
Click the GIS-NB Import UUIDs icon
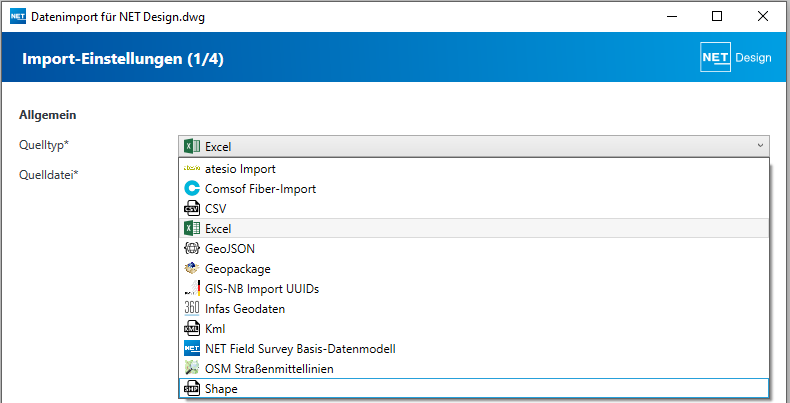pyautogui.click(x=192, y=289)
